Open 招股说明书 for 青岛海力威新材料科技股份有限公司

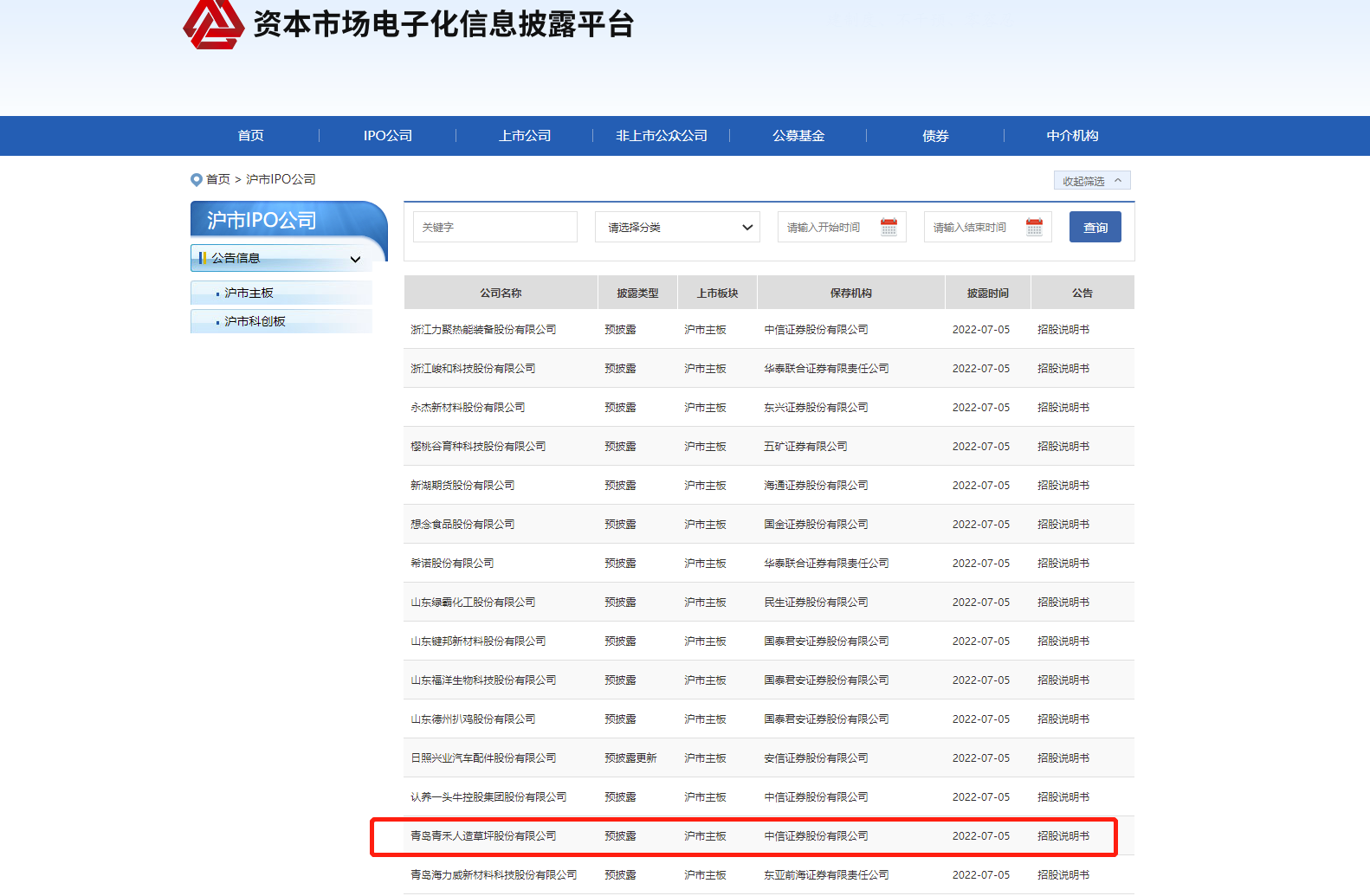click(x=1063, y=875)
